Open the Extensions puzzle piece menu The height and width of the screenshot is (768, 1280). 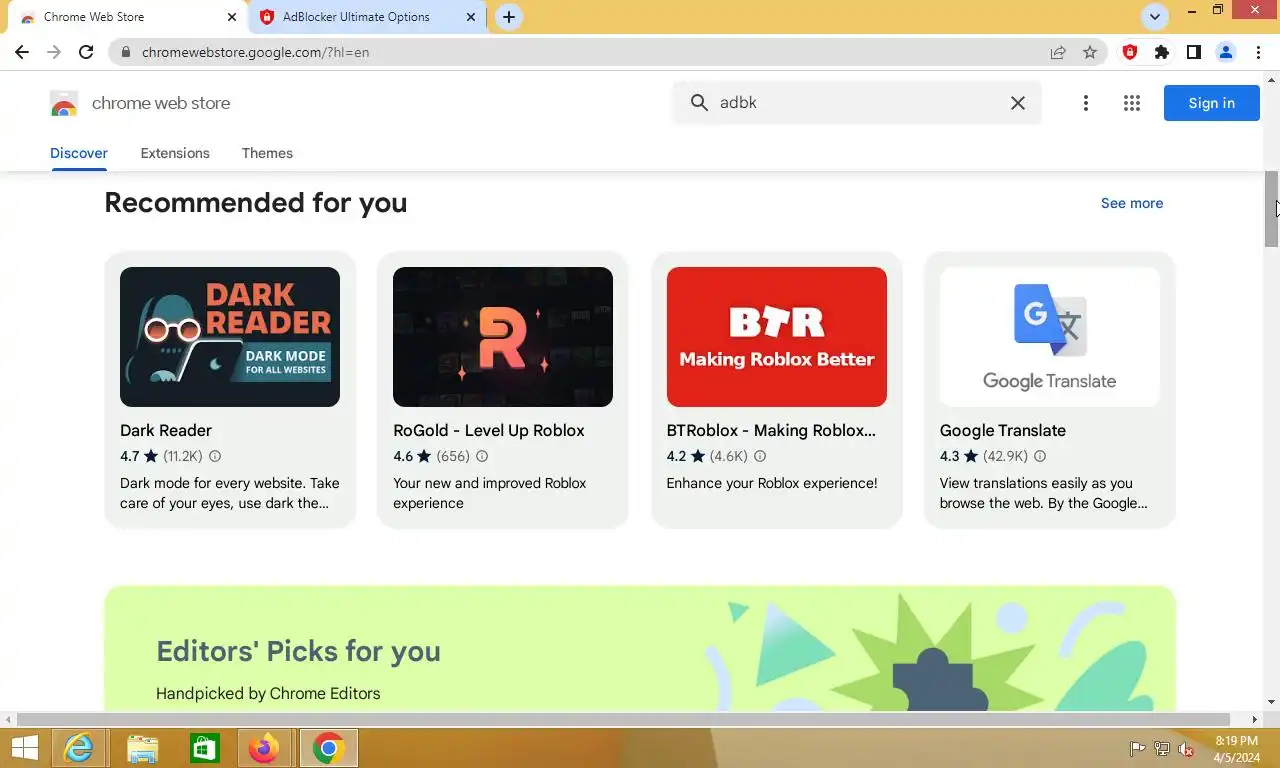point(1162,52)
